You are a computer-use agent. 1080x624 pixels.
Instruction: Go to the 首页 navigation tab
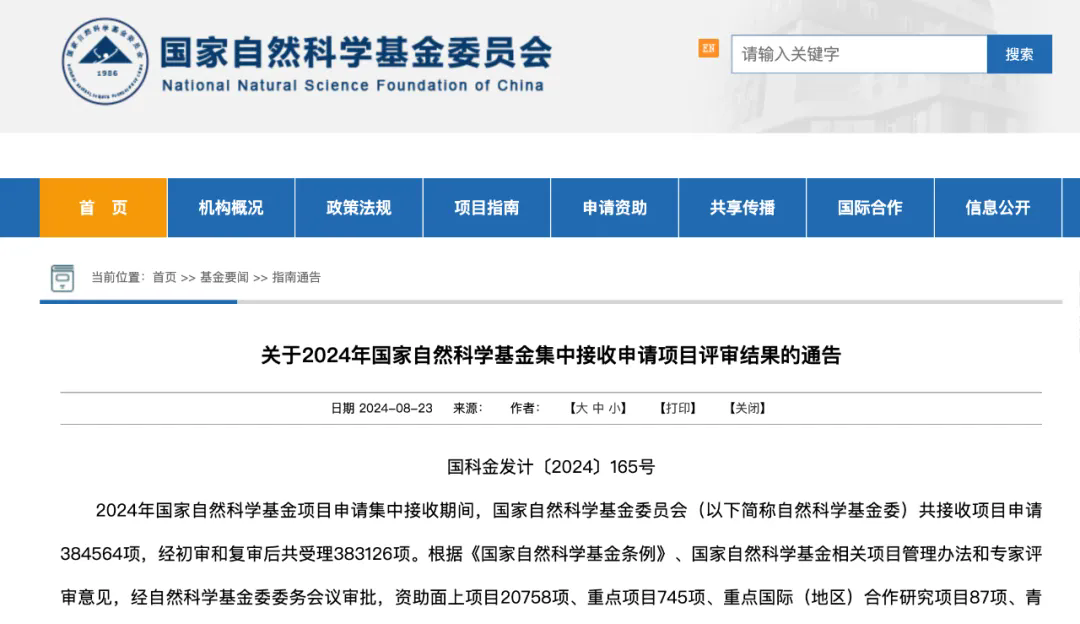[x=103, y=208]
